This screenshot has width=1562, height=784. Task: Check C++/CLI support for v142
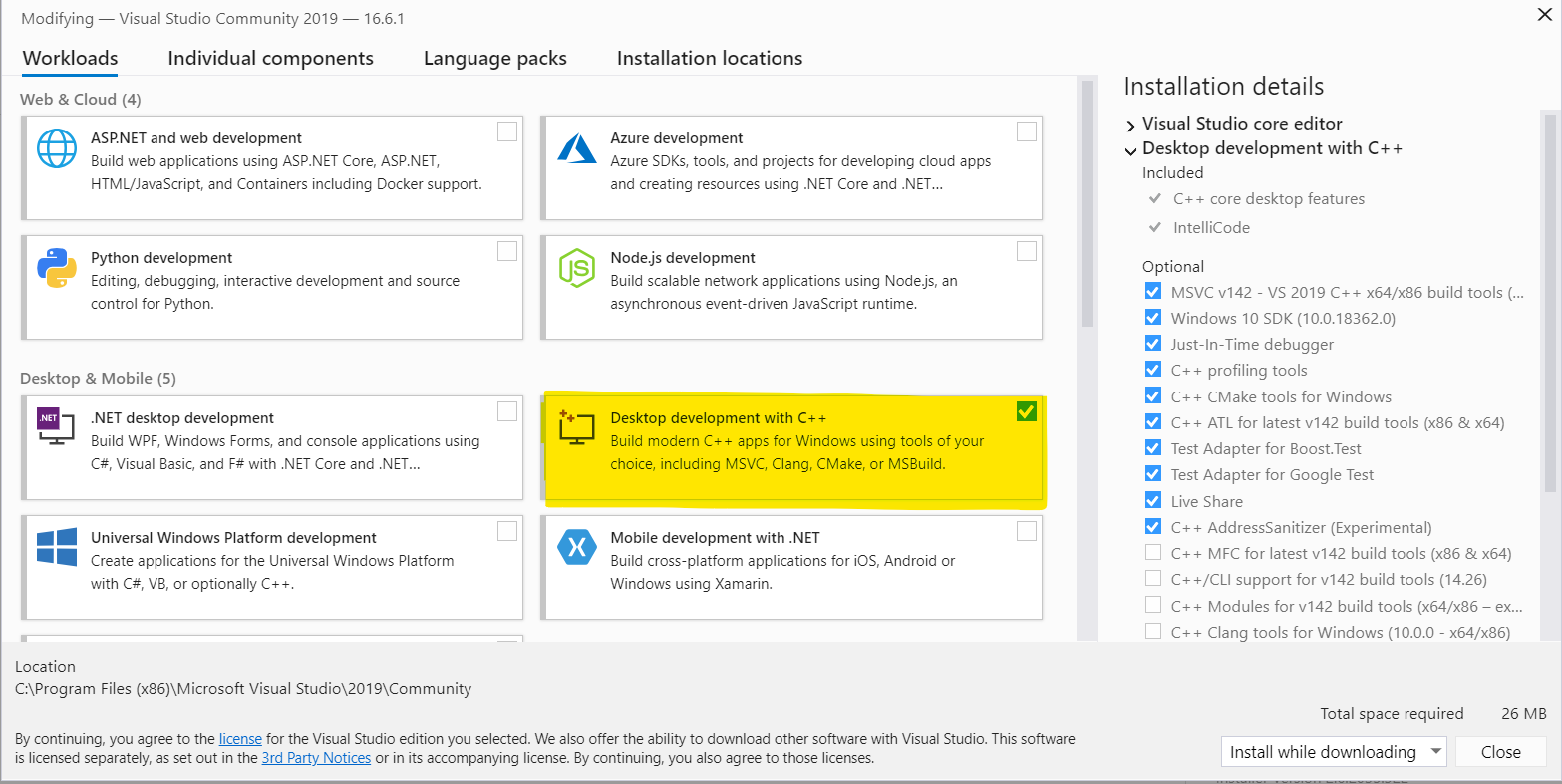click(x=1153, y=578)
